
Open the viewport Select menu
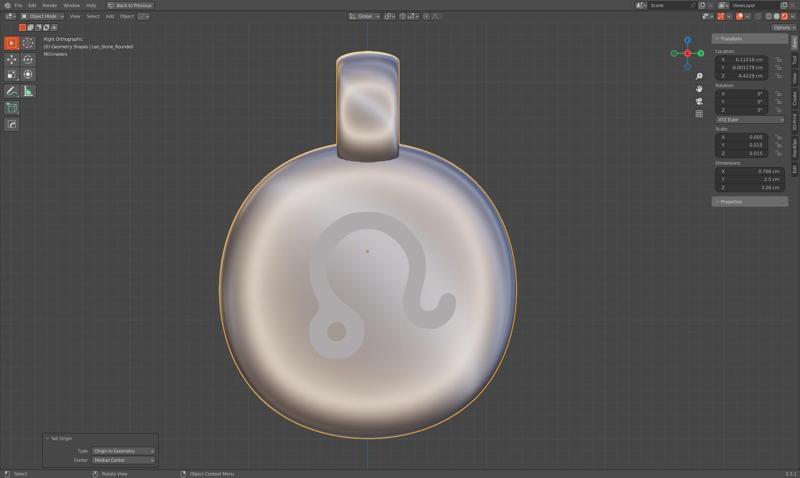coord(93,16)
